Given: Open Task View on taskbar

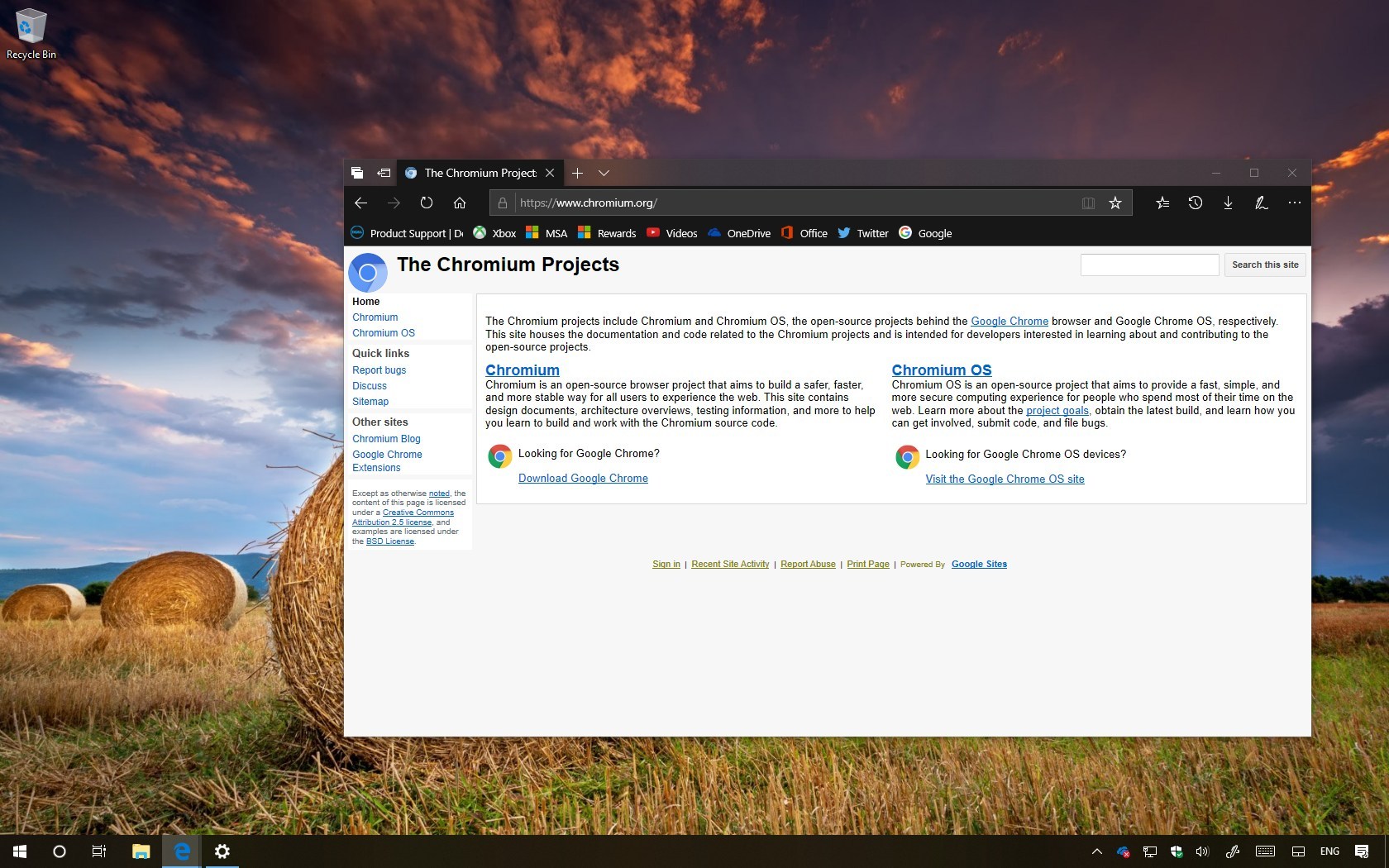Looking at the screenshot, I should (99, 851).
